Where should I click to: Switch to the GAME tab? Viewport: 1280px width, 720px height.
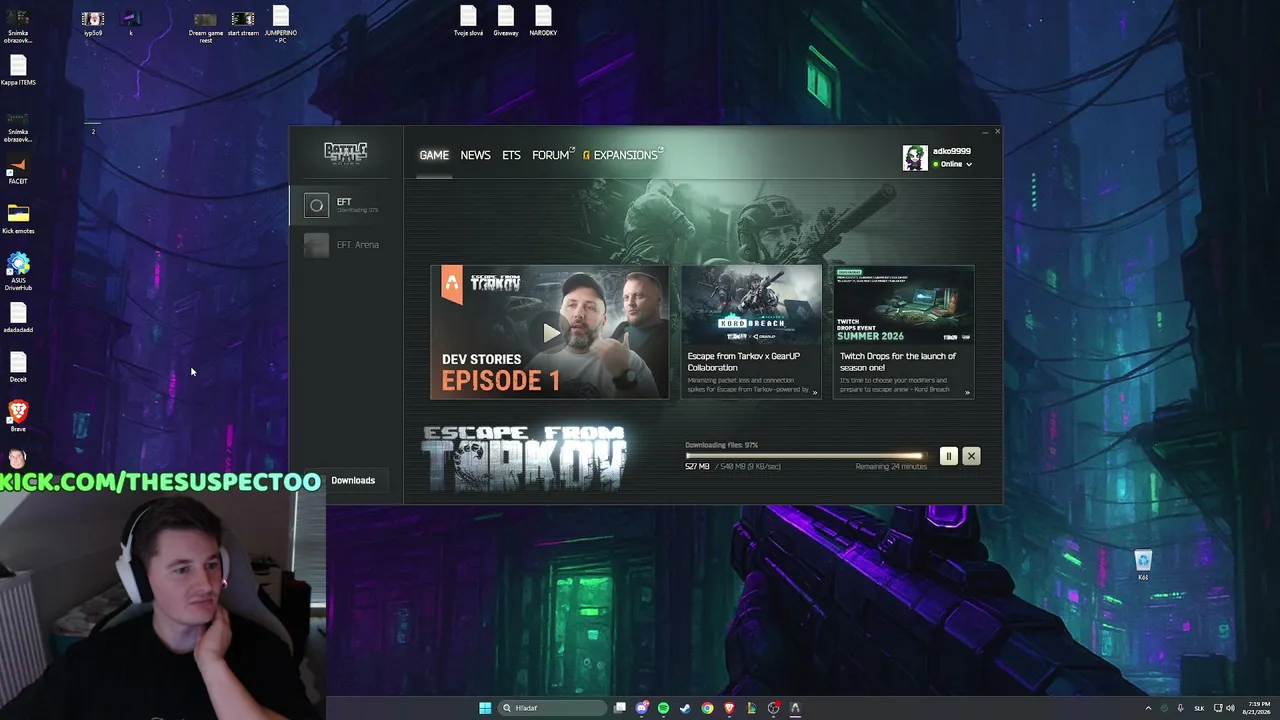coord(434,155)
